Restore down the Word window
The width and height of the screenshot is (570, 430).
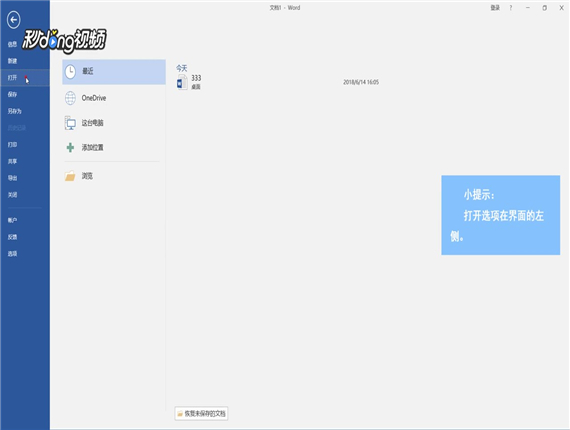[544, 8]
